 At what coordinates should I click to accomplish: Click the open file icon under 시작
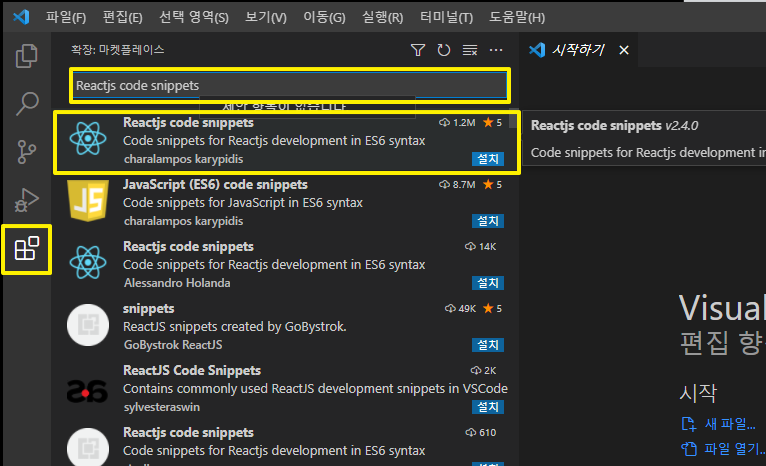pos(689,448)
